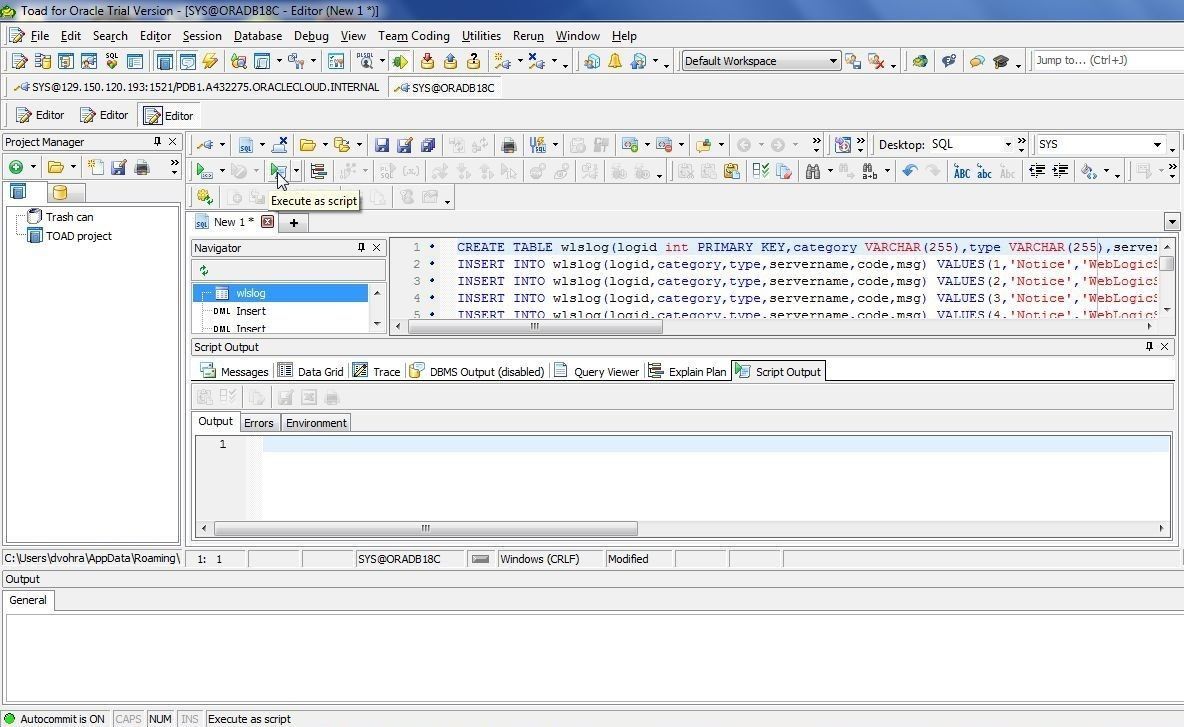Select the SYS@ORADB18C connection button
The width and height of the screenshot is (1184, 727).
click(445, 88)
